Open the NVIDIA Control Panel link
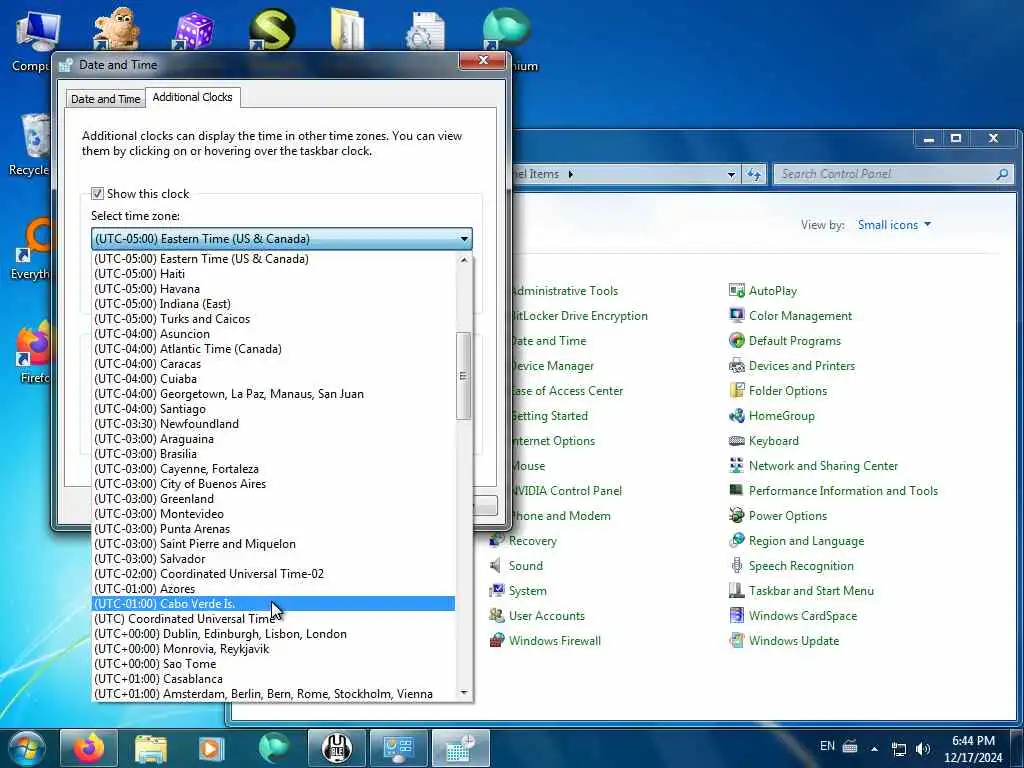Screen dimensions: 1024x768 tap(566, 490)
